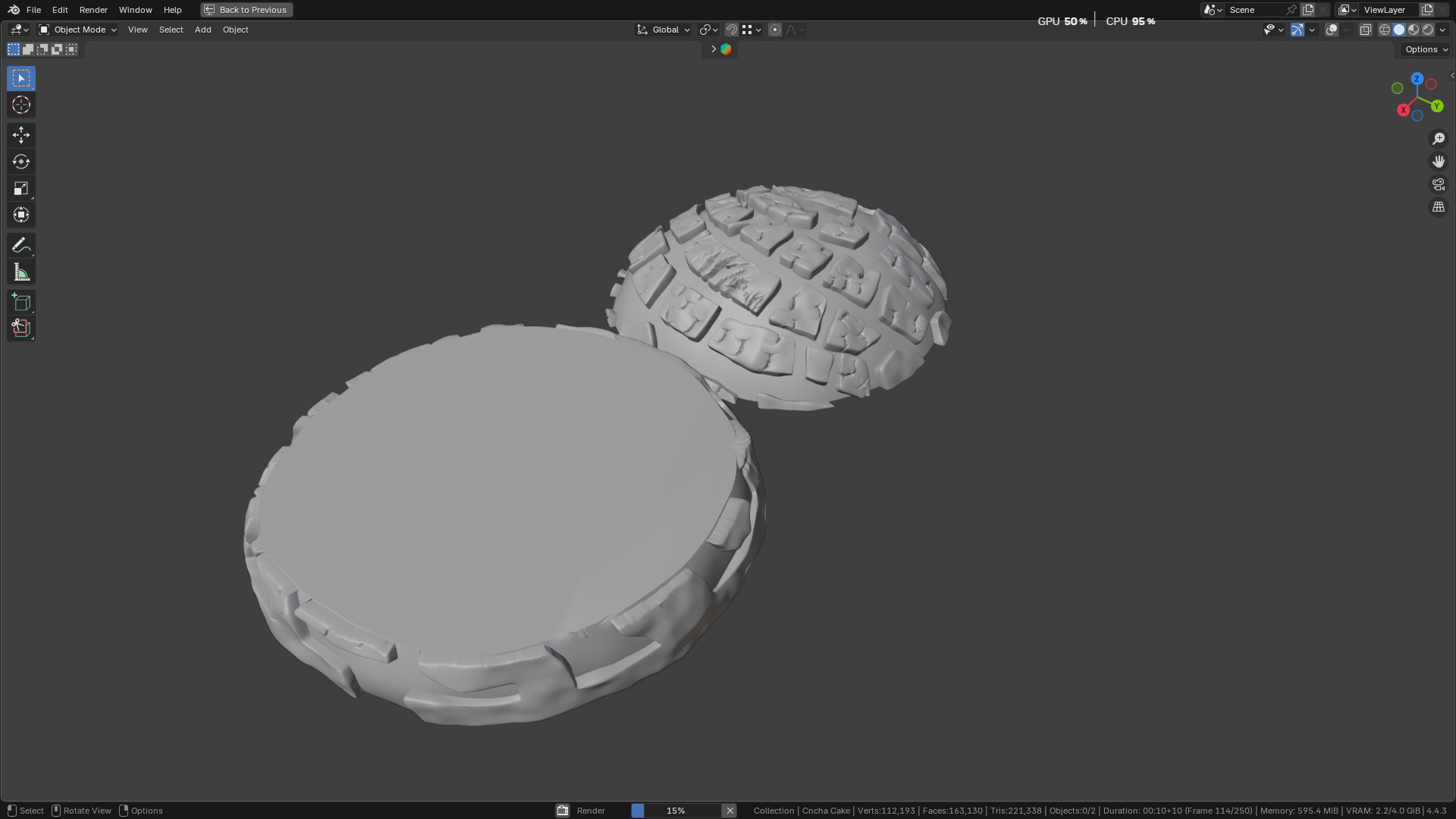Click Back to Previous button

click(x=246, y=10)
